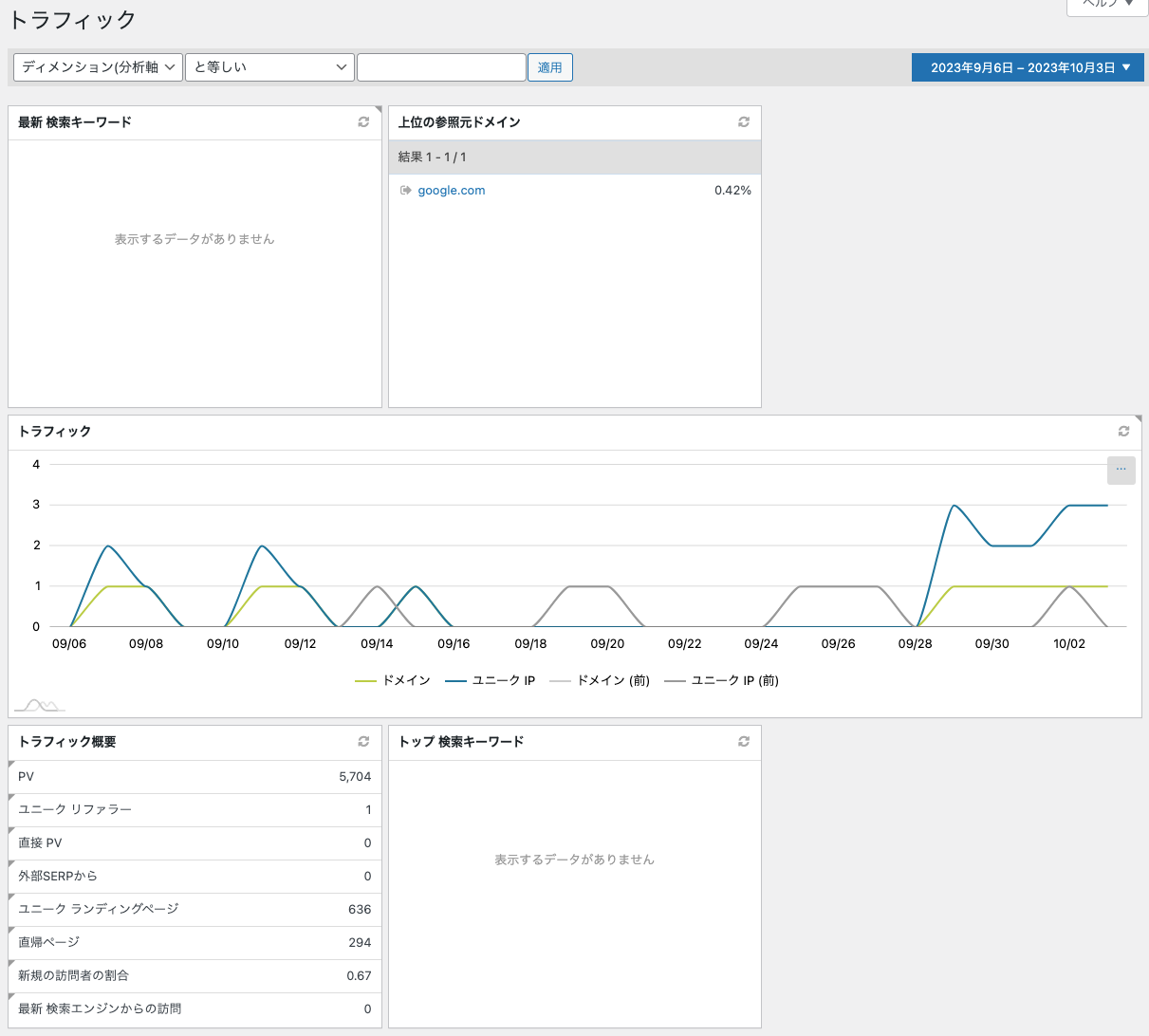
Task: Open the google.com referrer link
Action: point(452,191)
